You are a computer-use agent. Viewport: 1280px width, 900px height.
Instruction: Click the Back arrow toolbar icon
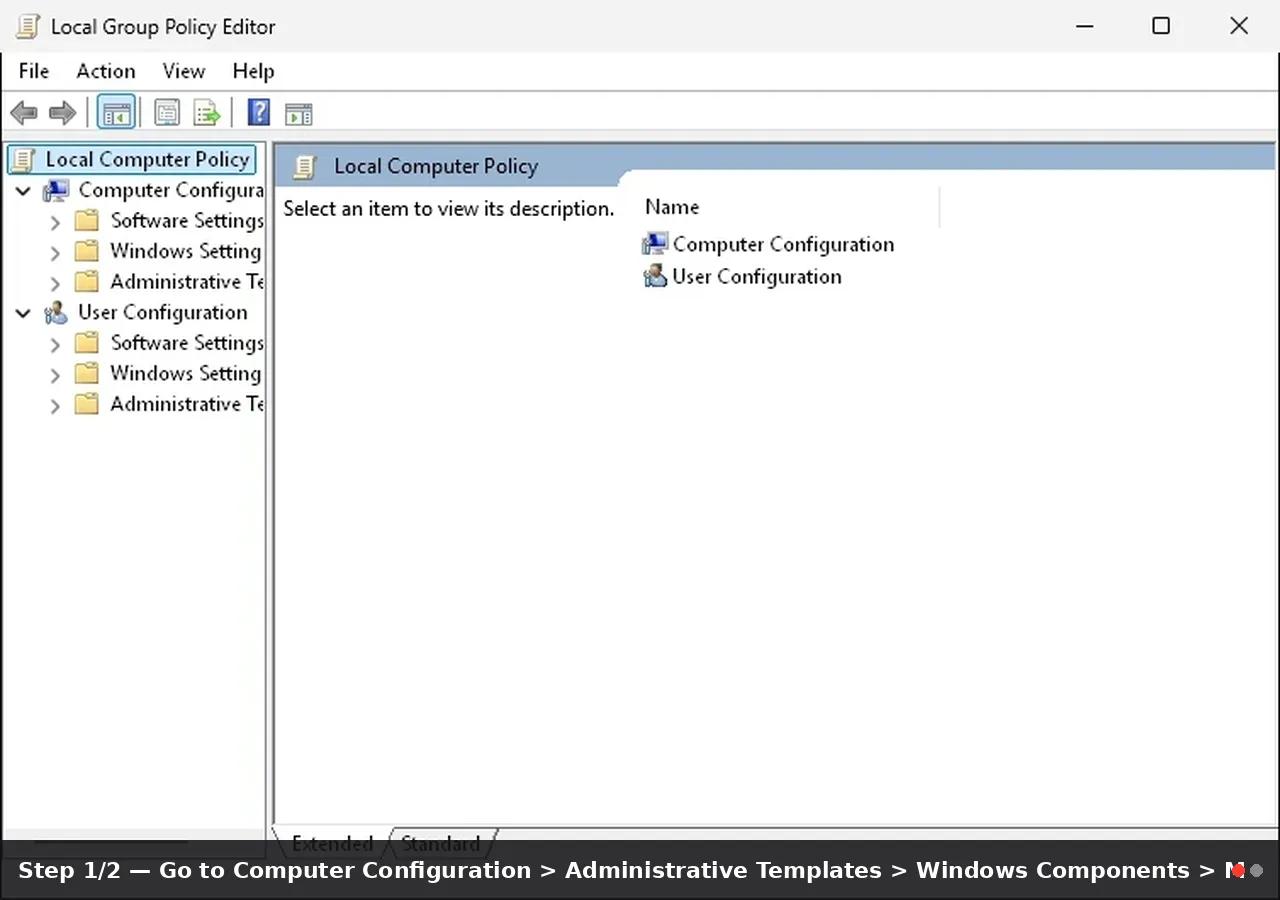pyautogui.click(x=24, y=113)
